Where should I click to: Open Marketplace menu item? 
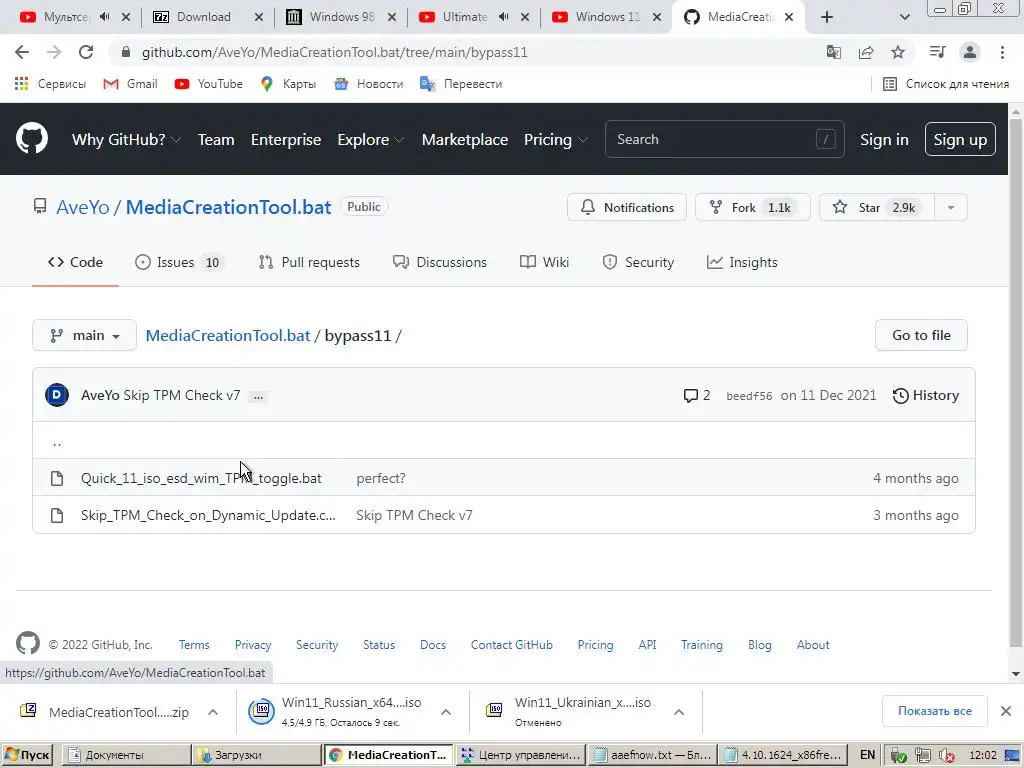pos(465,139)
